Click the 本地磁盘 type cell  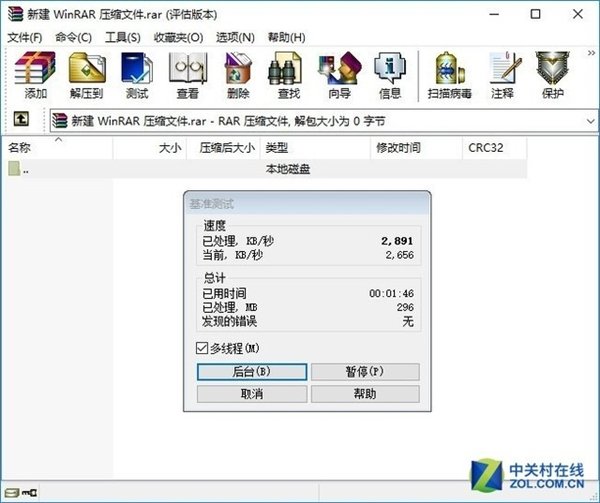(x=288, y=169)
